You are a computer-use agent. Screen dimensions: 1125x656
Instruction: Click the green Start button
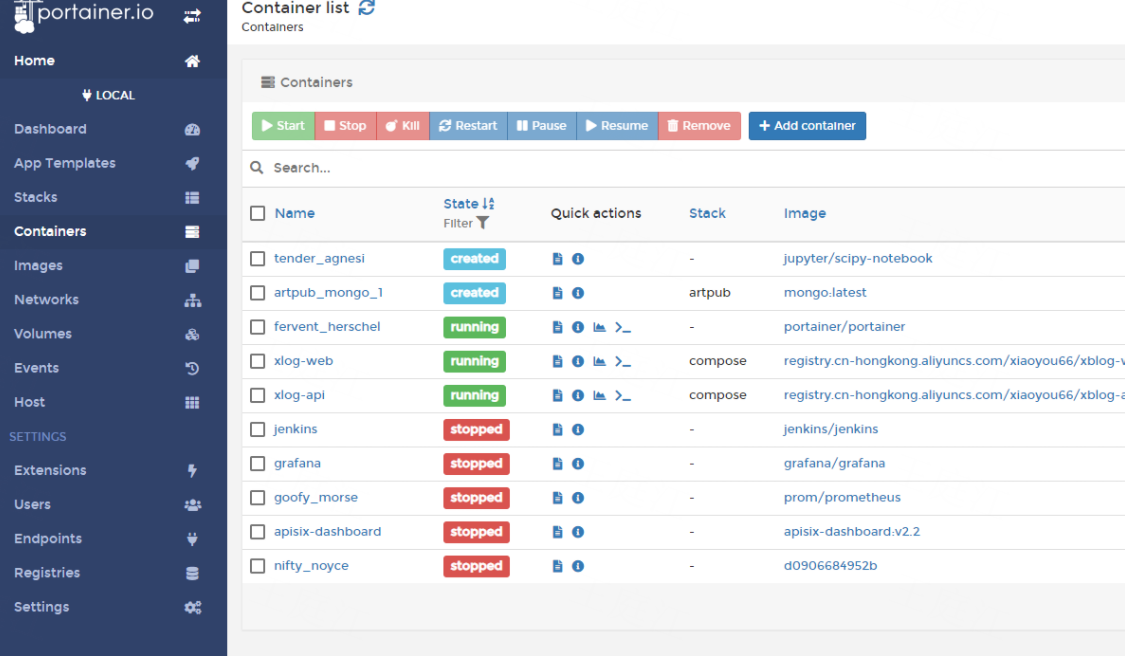pyautogui.click(x=283, y=126)
